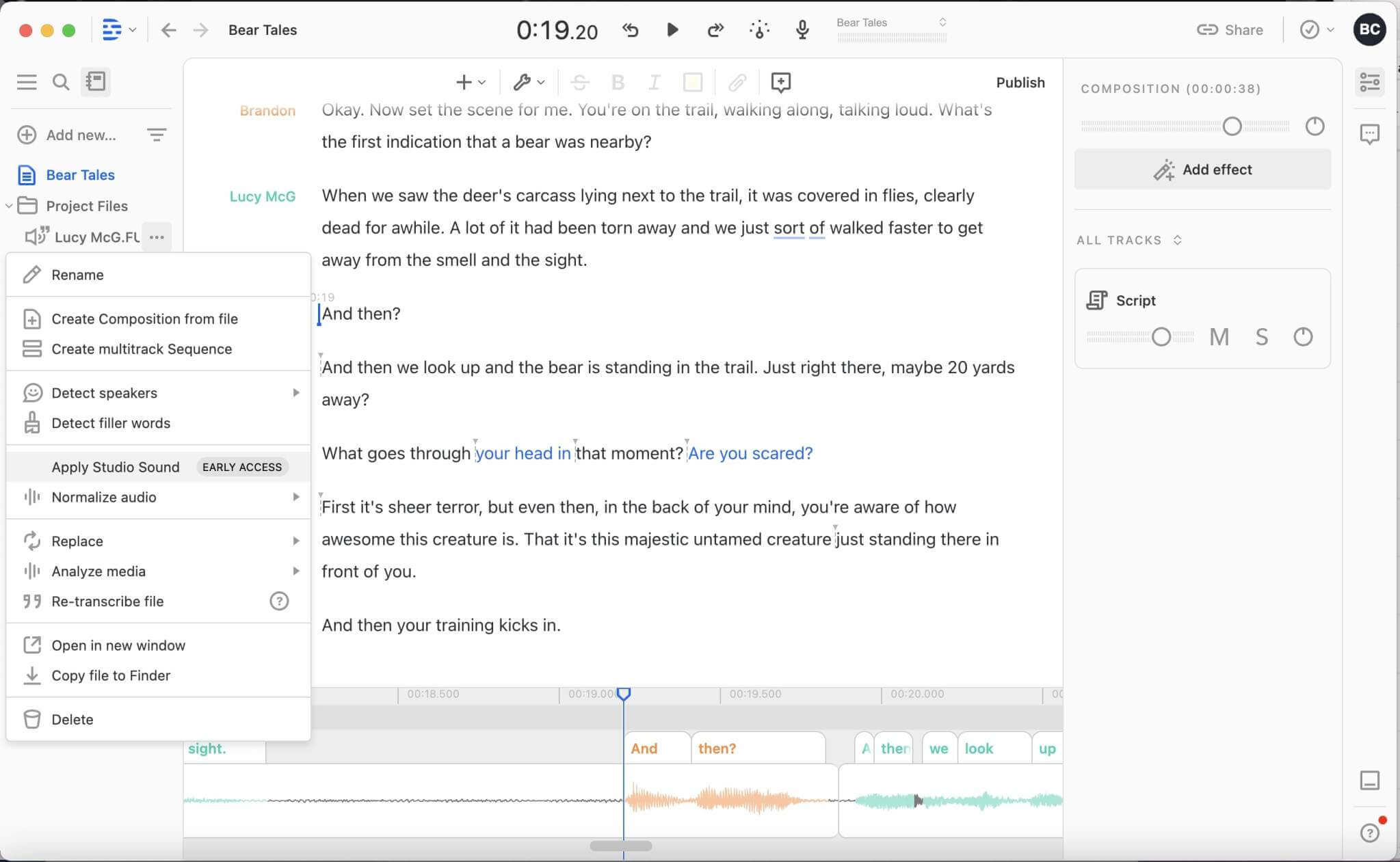1400x862 pixels.
Task: Click the Add effect button
Action: pyautogui.click(x=1202, y=170)
